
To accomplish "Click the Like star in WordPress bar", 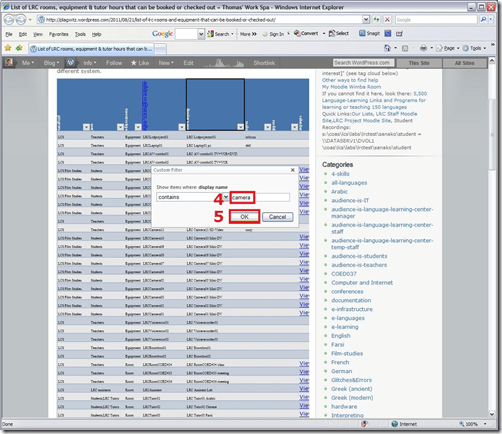I will 140,63.
